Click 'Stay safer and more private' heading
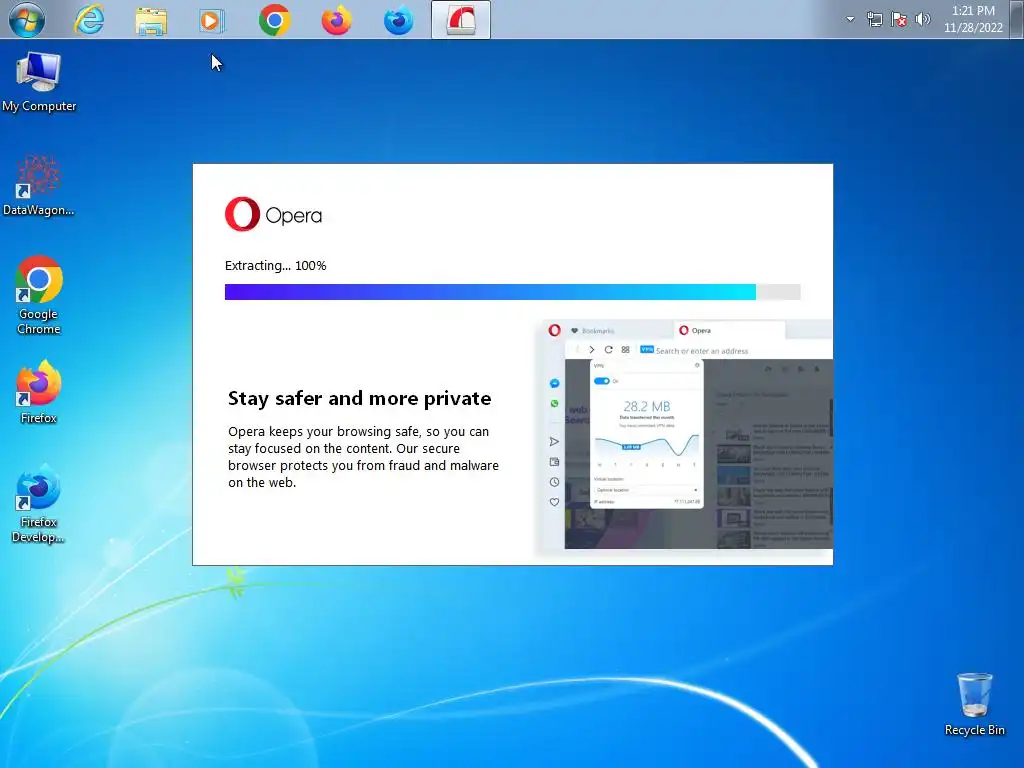The height and width of the screenshot is (768, 1024). pyautogui.click(x=359, y=398)
